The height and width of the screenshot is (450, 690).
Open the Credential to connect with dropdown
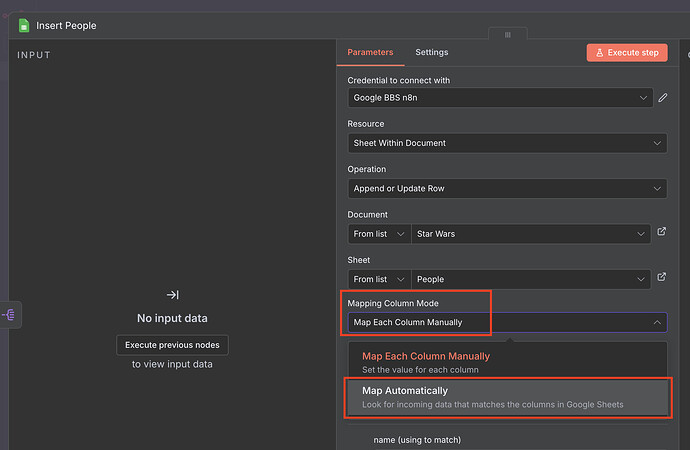pyautogui.click(x=500, y=98)
